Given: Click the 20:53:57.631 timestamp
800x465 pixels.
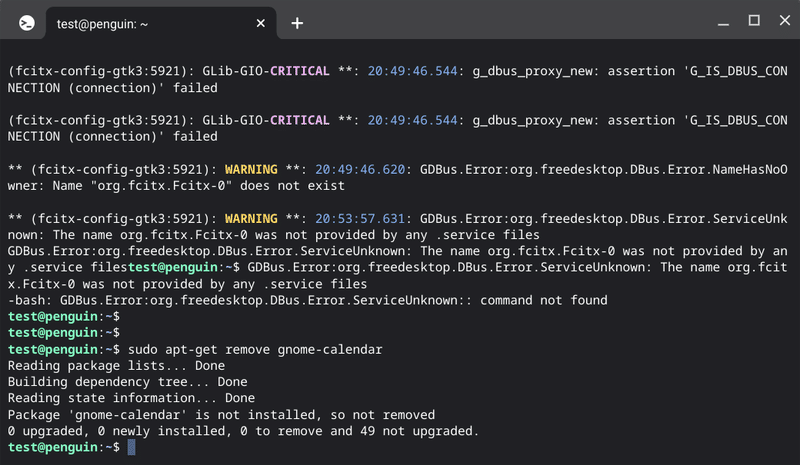Looking at the screenshot, I should tap(360, 218).
